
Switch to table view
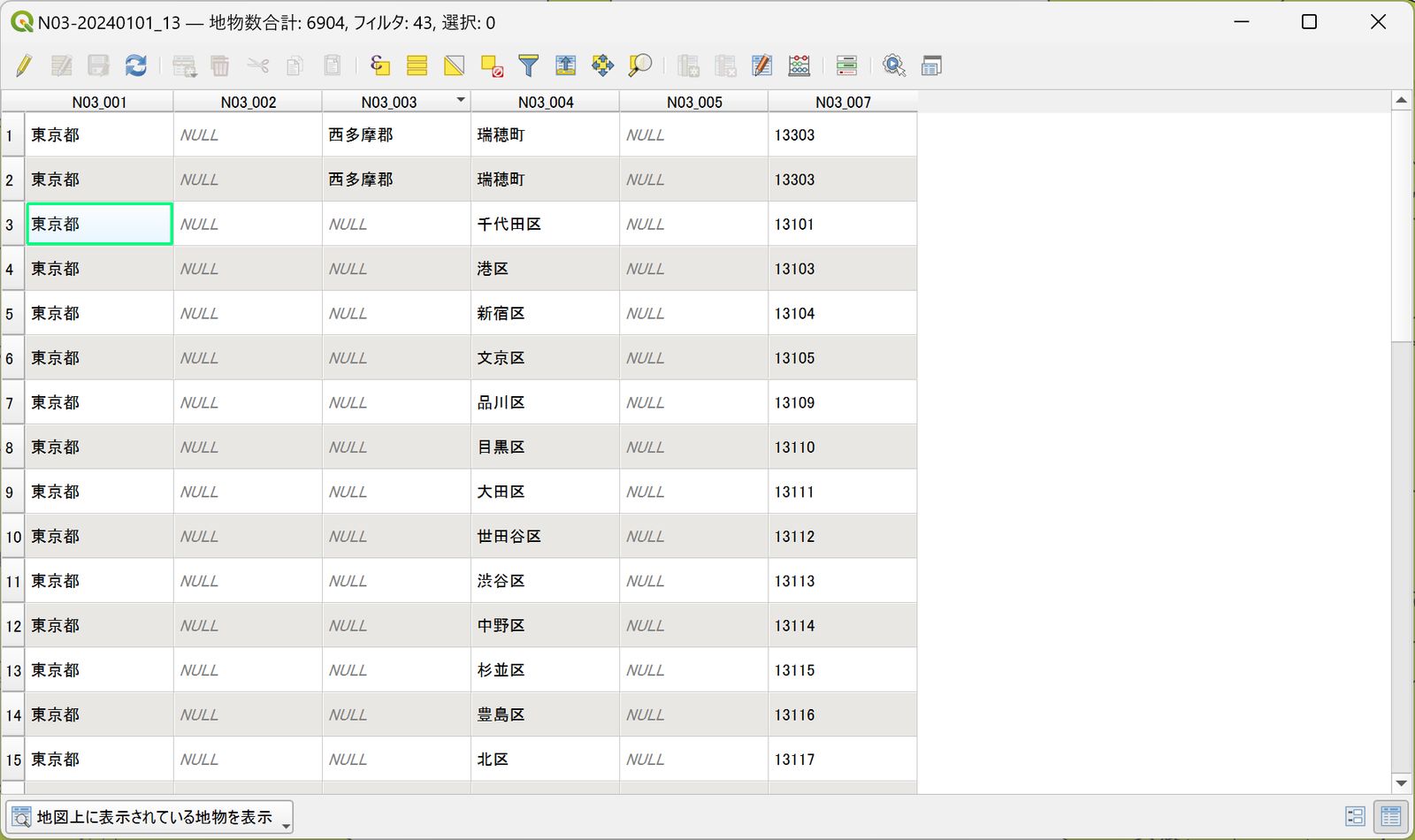click(x=1390, y=816)
